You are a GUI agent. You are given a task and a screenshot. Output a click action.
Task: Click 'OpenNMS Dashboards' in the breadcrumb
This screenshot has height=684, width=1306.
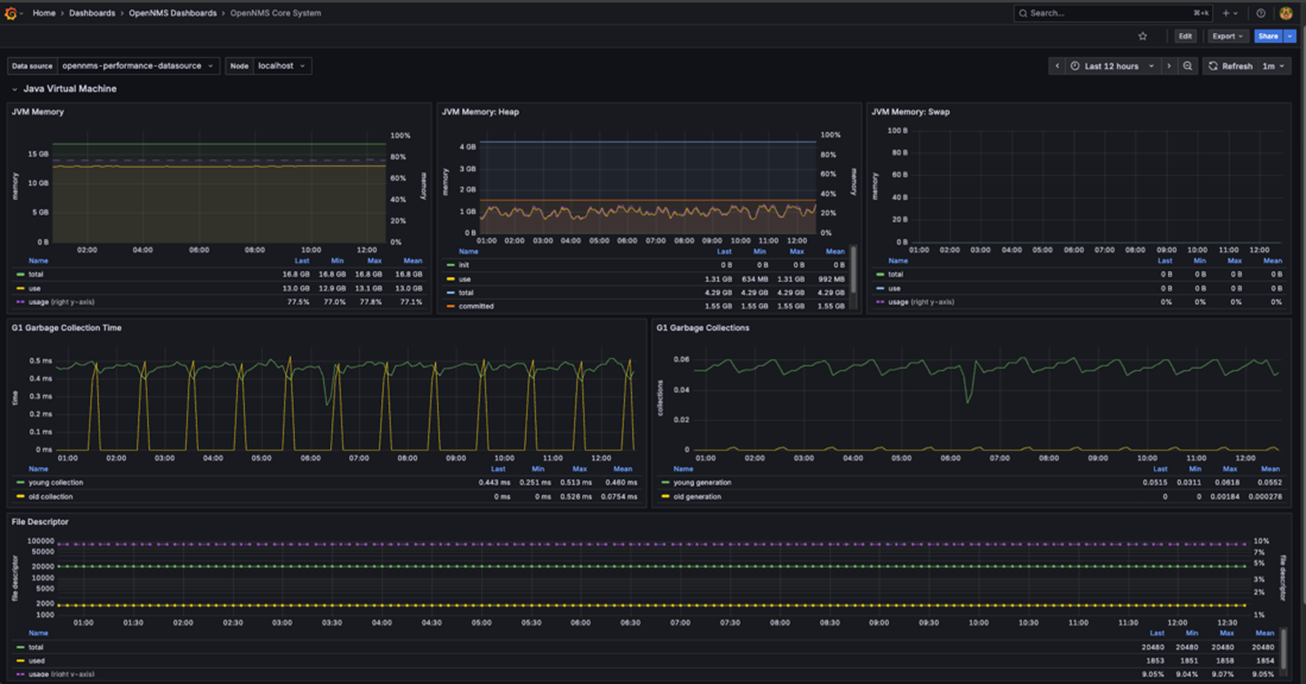pos(171,13)
